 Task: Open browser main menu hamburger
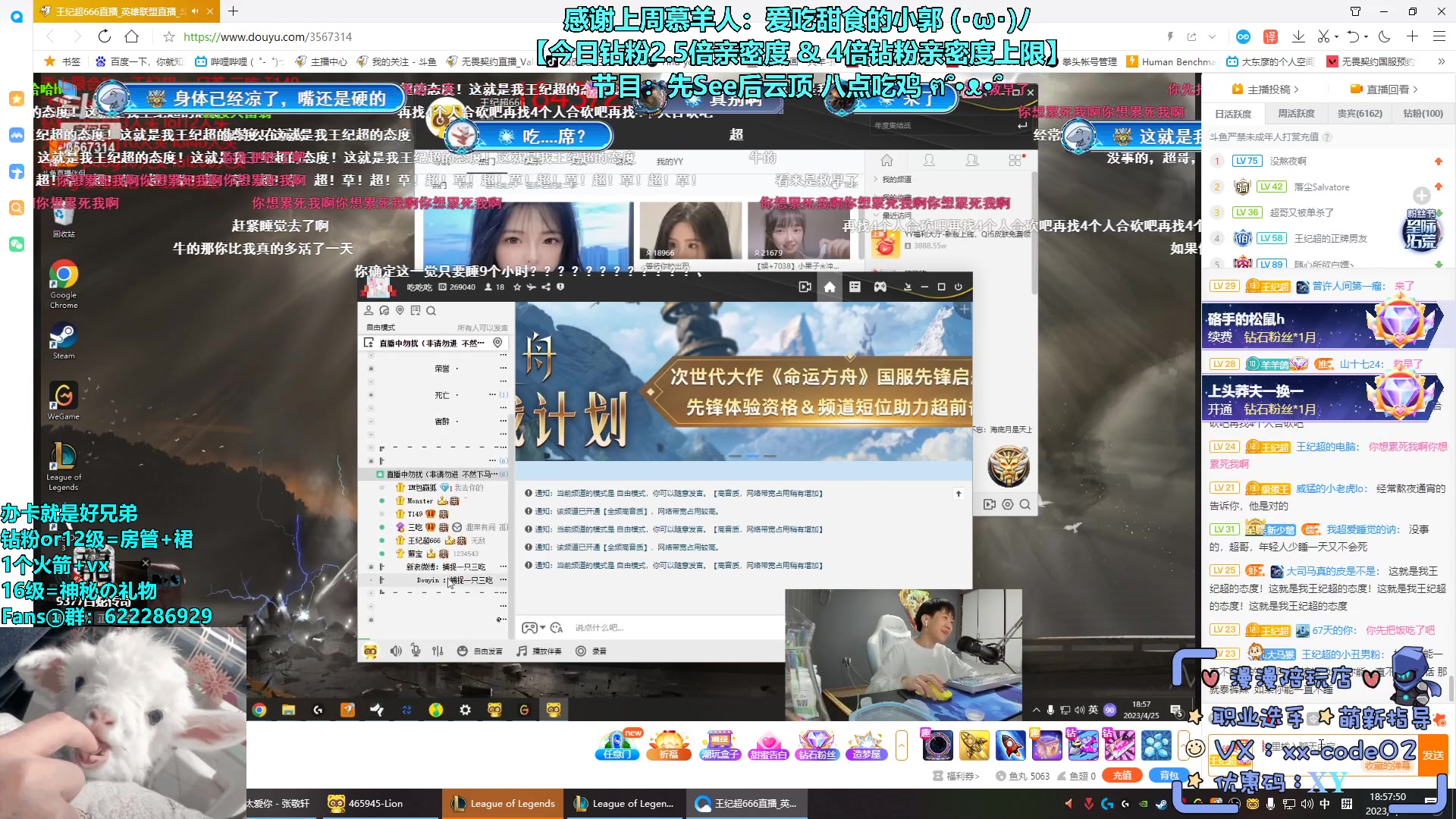(1439, 36)
